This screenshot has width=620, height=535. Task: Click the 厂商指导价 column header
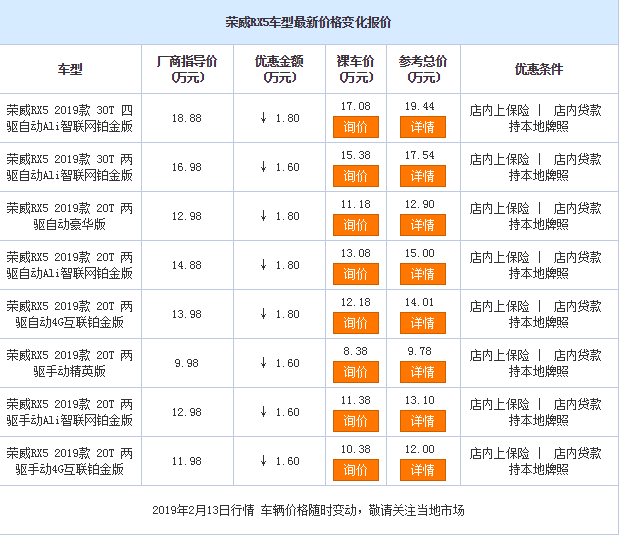(187, 69)
